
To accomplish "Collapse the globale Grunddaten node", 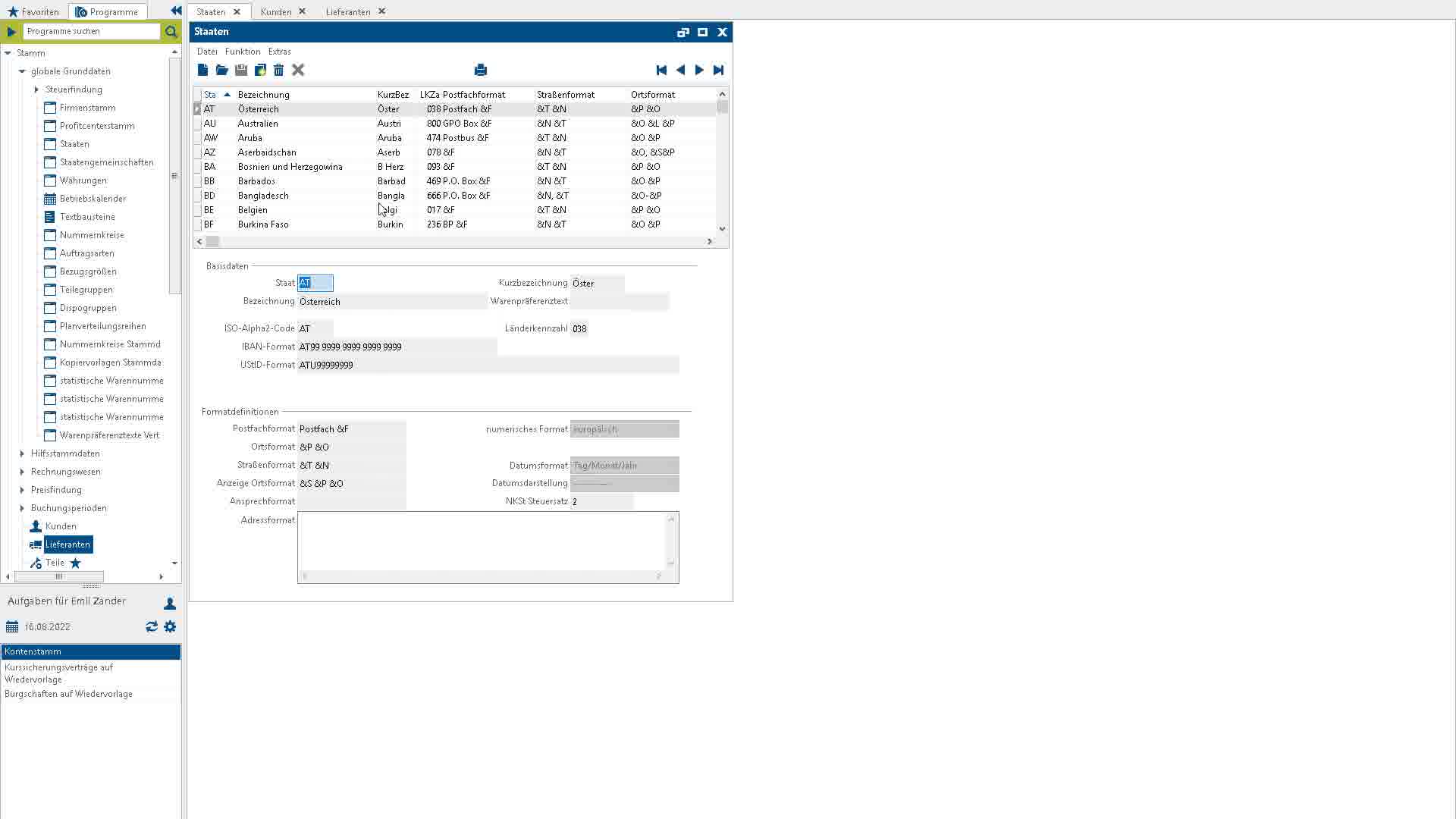I will coord(22,71).
